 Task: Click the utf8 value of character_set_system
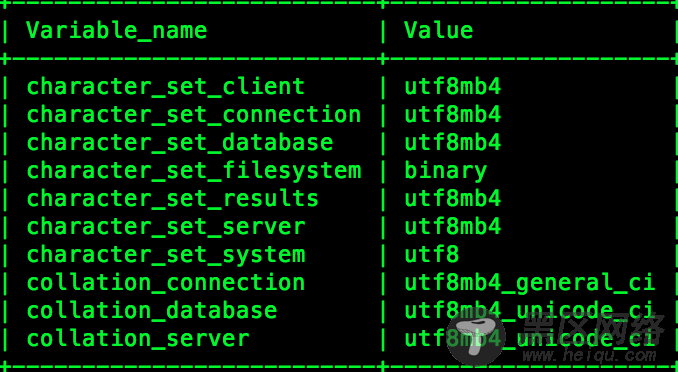pyautogui.click(x=432, y=255)
